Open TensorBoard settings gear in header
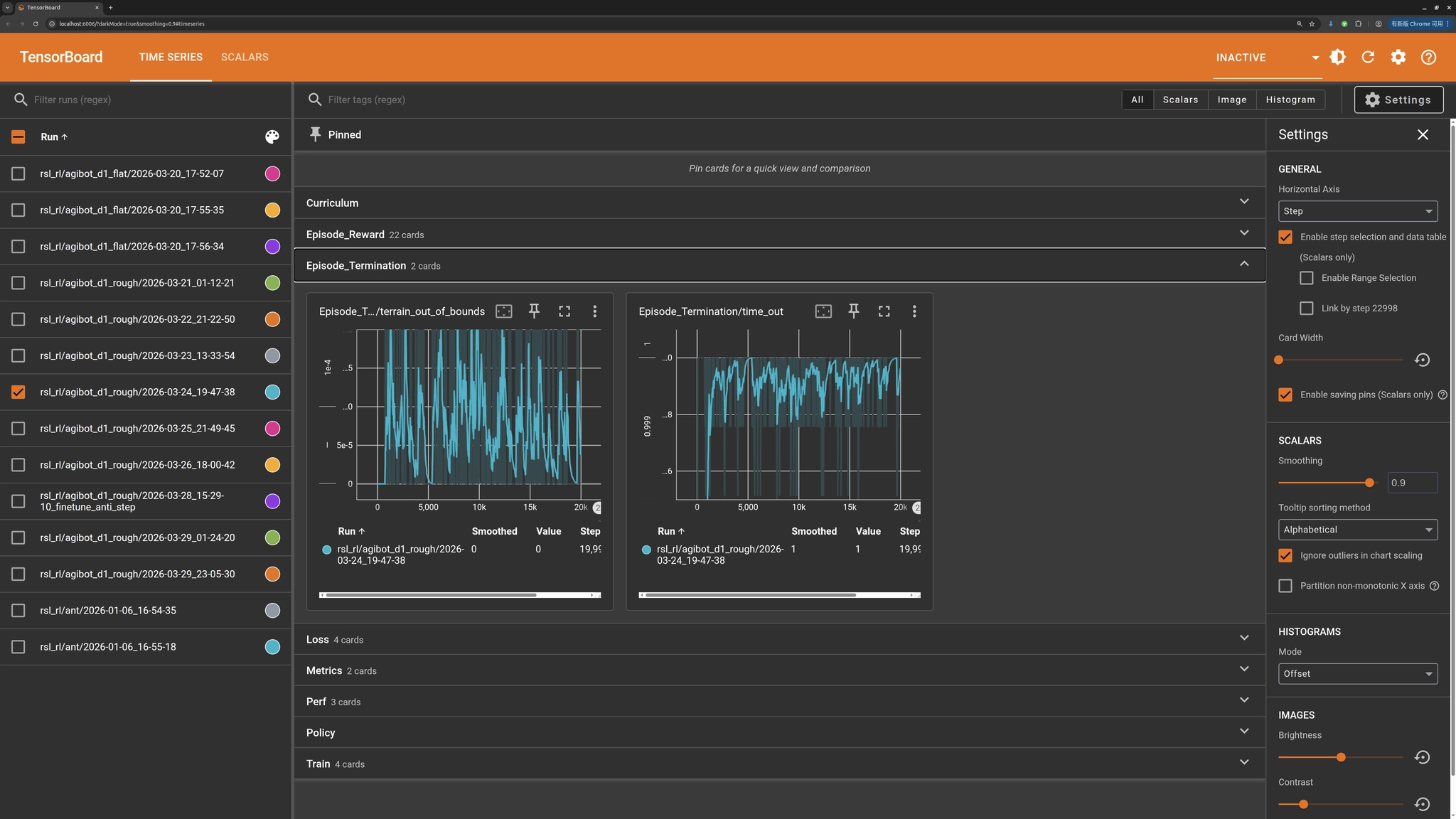 [1398, 57]
